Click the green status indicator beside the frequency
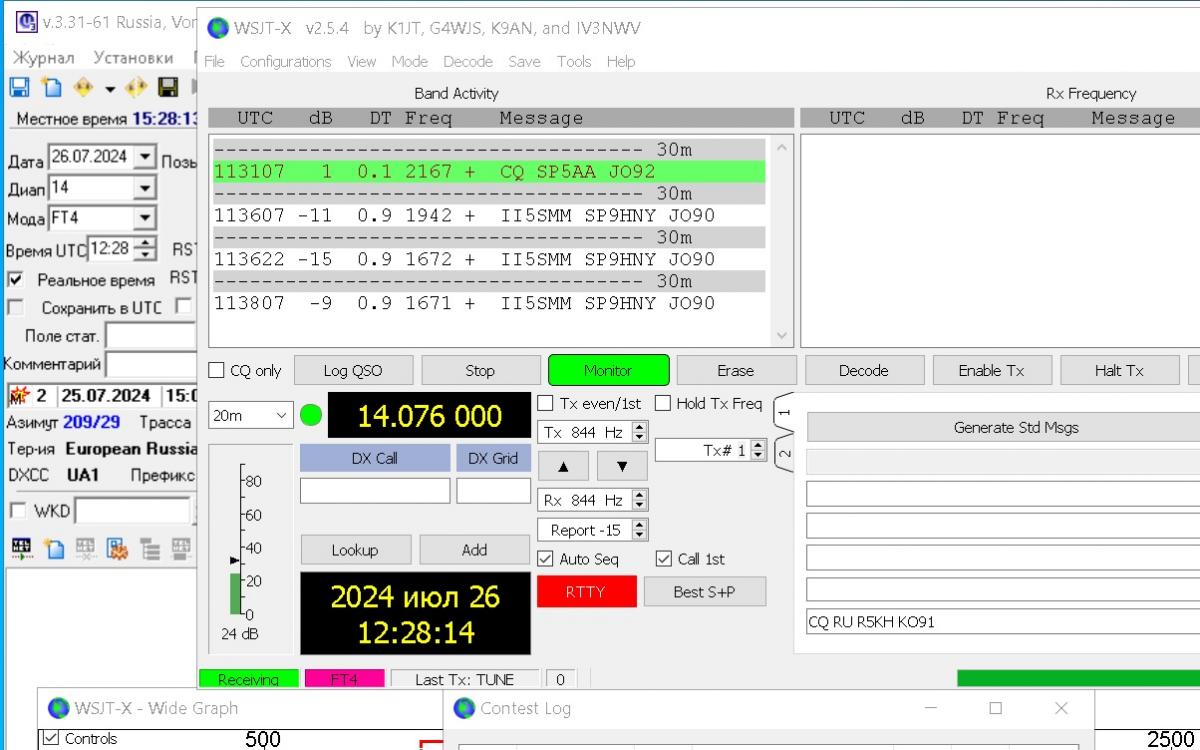Viewport: 1200px width, 750px height. click(x=311, y=415)
